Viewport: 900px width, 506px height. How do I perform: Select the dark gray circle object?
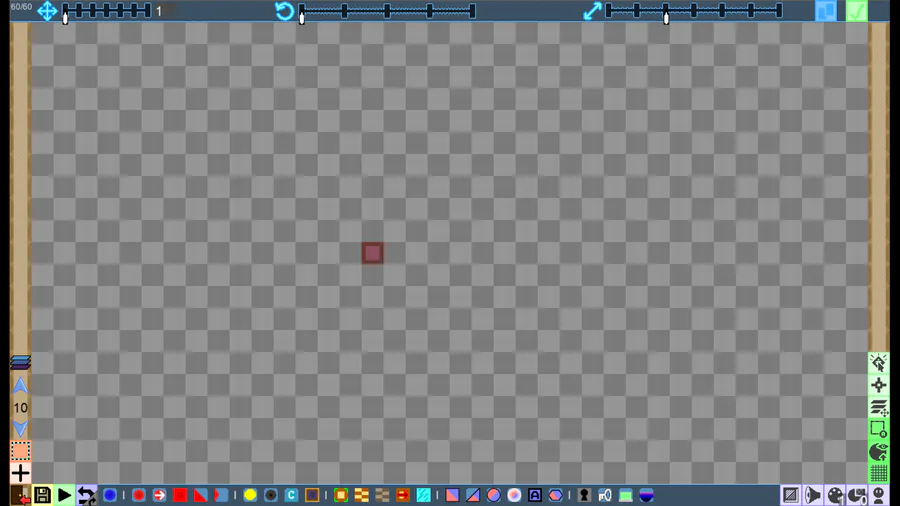click(271, 495)
